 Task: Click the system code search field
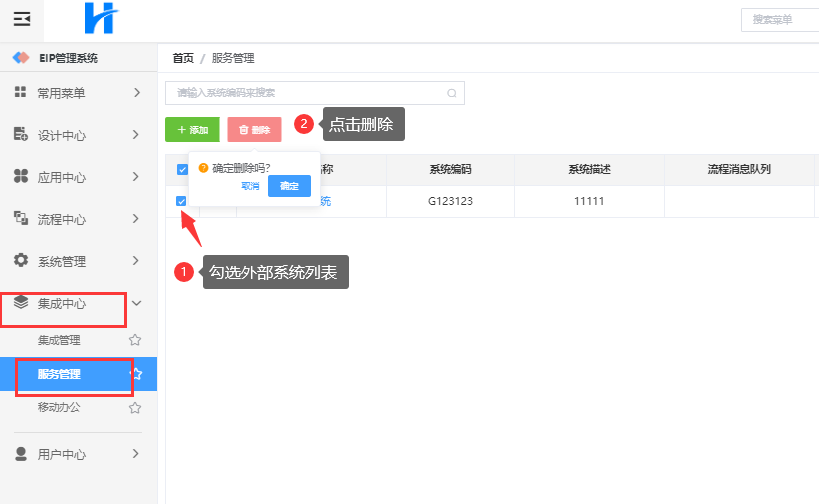tap(315, 93)
